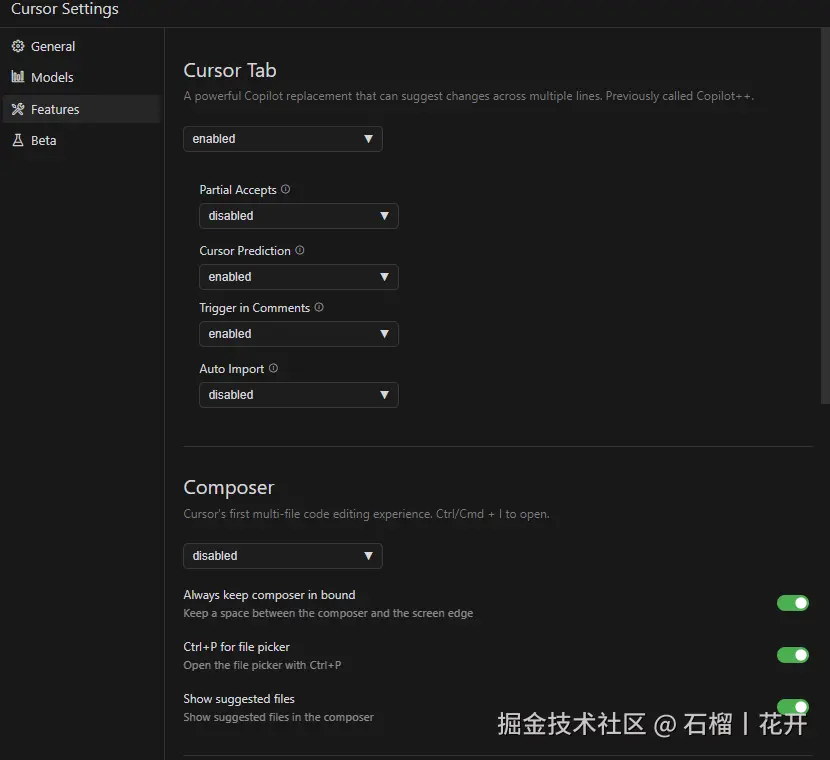Click the vertical scrollbar on the right
This screenshot has height=760, width=830.
click(x=825, y=216)
